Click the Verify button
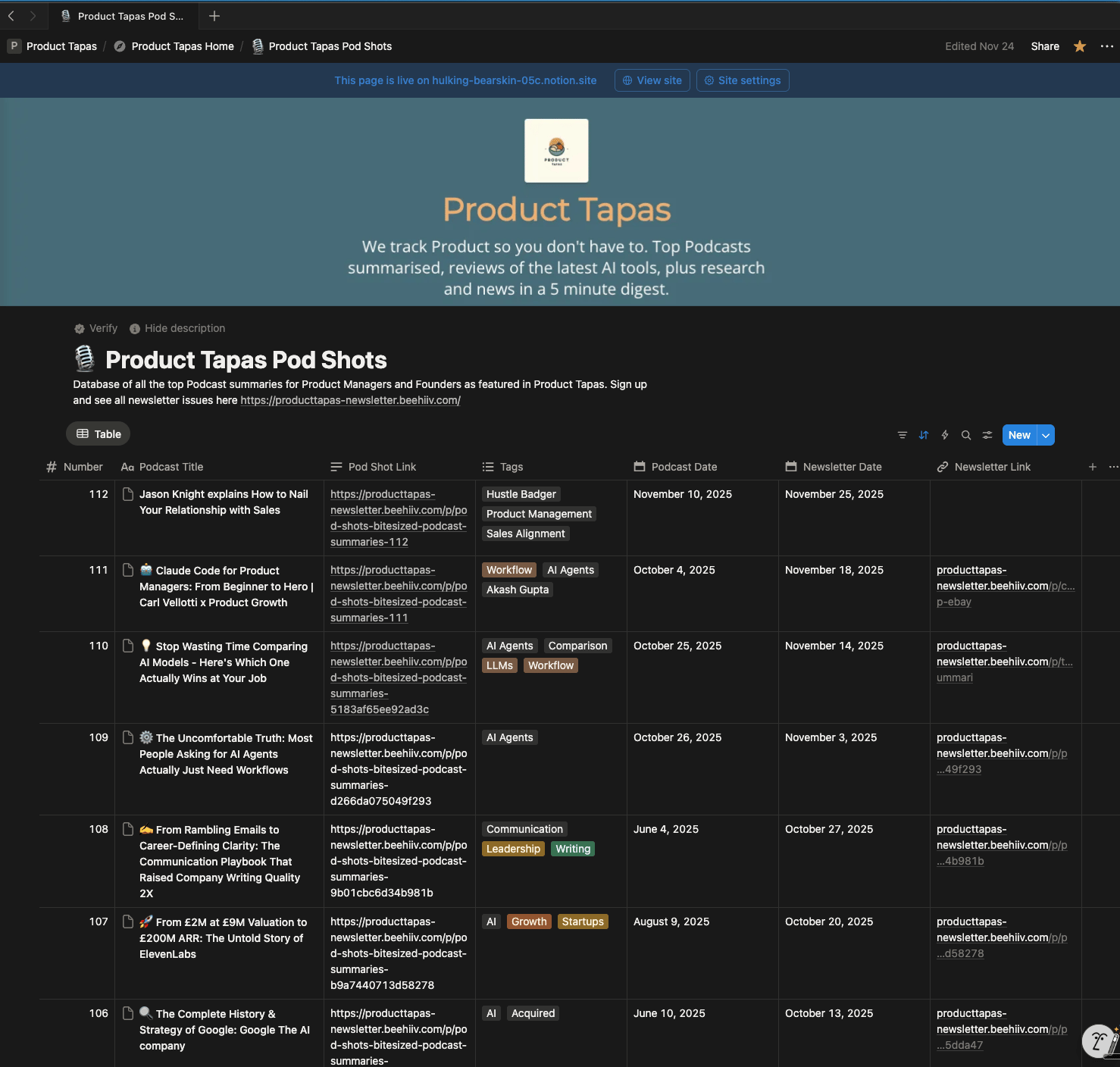 96,328
